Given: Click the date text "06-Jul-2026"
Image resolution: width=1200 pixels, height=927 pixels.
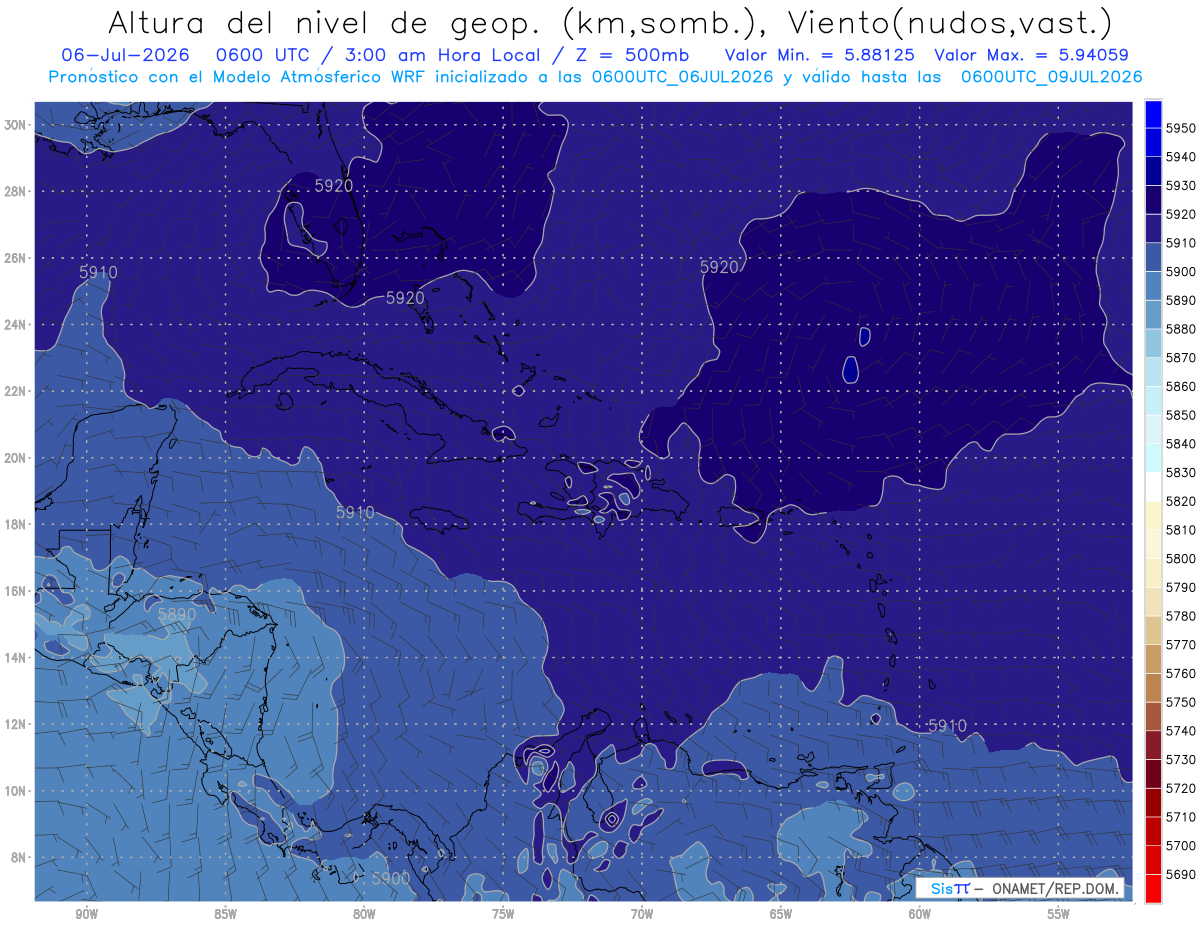Looking at the screenshot, I should [125, 55].
